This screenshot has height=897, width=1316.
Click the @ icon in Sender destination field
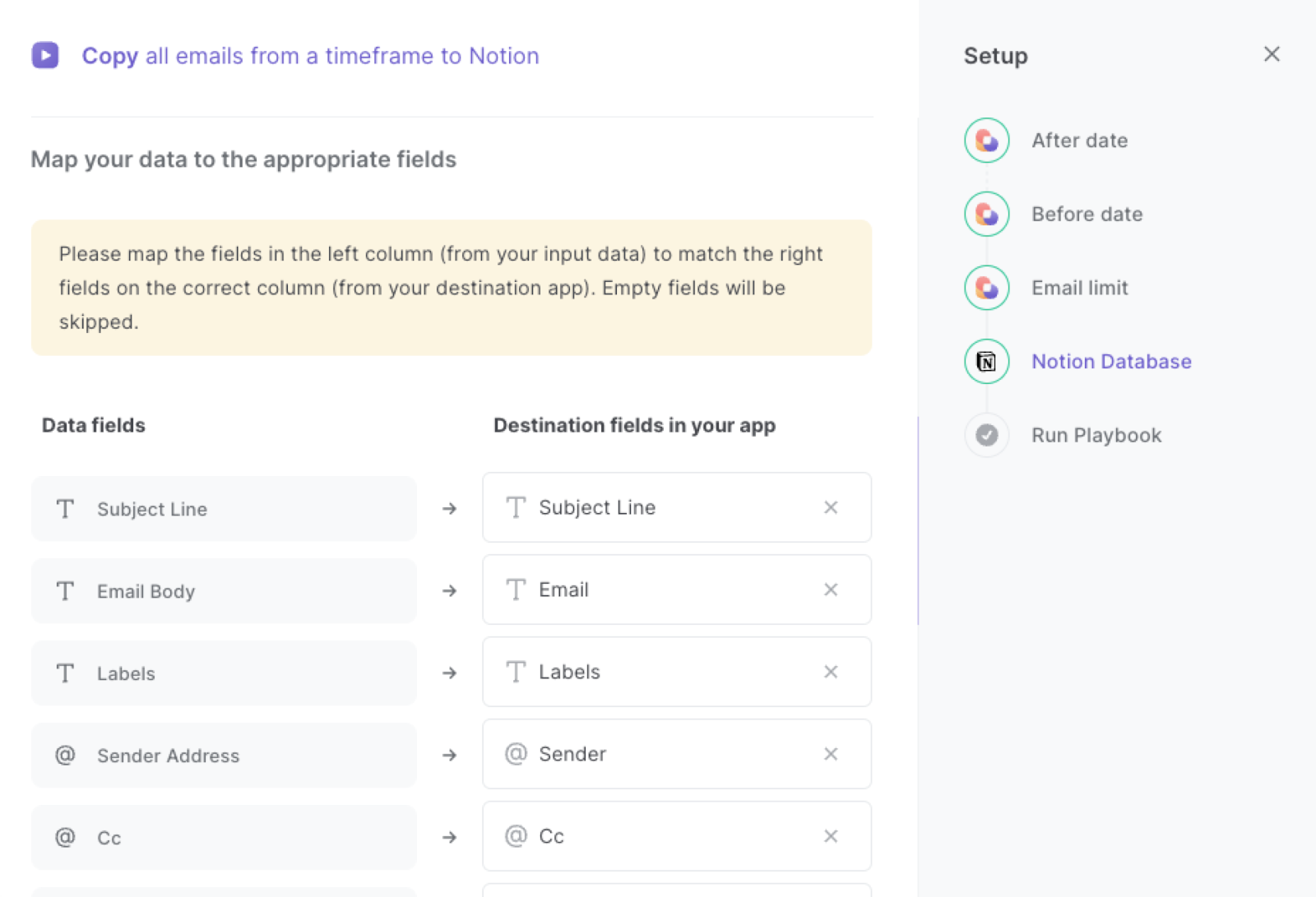click(516, 753)
